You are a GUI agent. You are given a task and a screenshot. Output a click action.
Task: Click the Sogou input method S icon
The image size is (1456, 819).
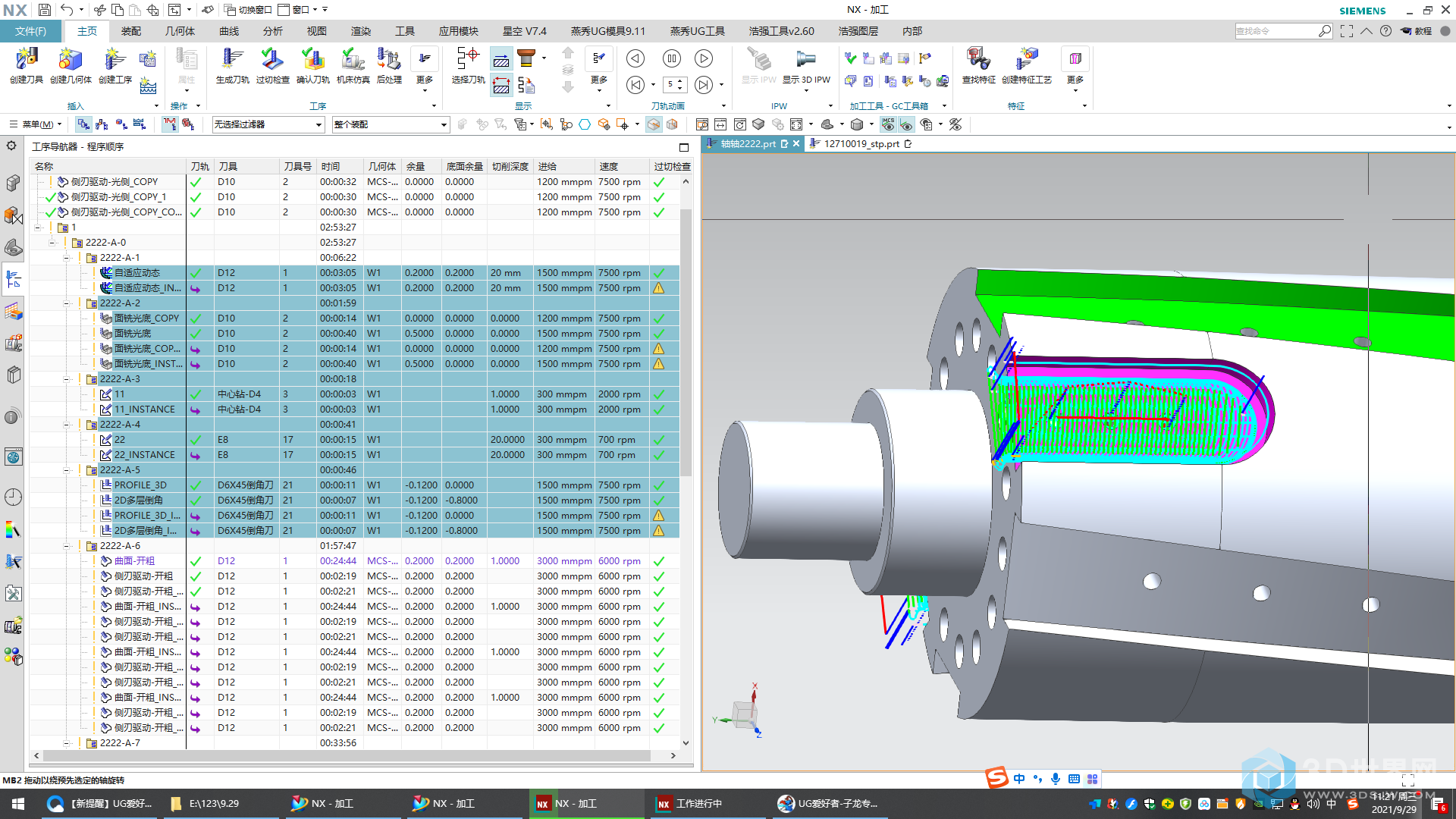(996, 778)
